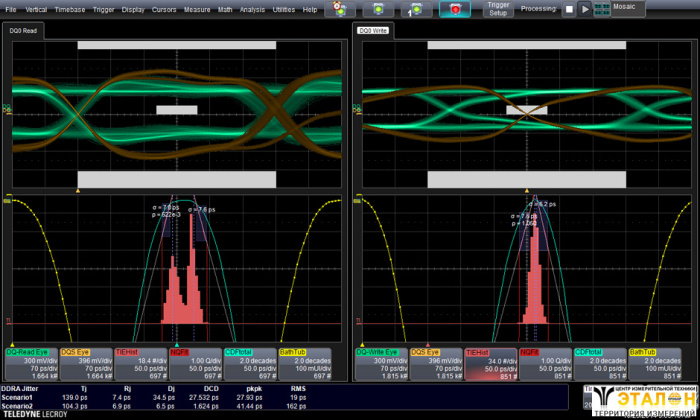Click the Trigger Setup button
Image resolution: width=700 pixels, height=420 pixels.
(498, 9)
